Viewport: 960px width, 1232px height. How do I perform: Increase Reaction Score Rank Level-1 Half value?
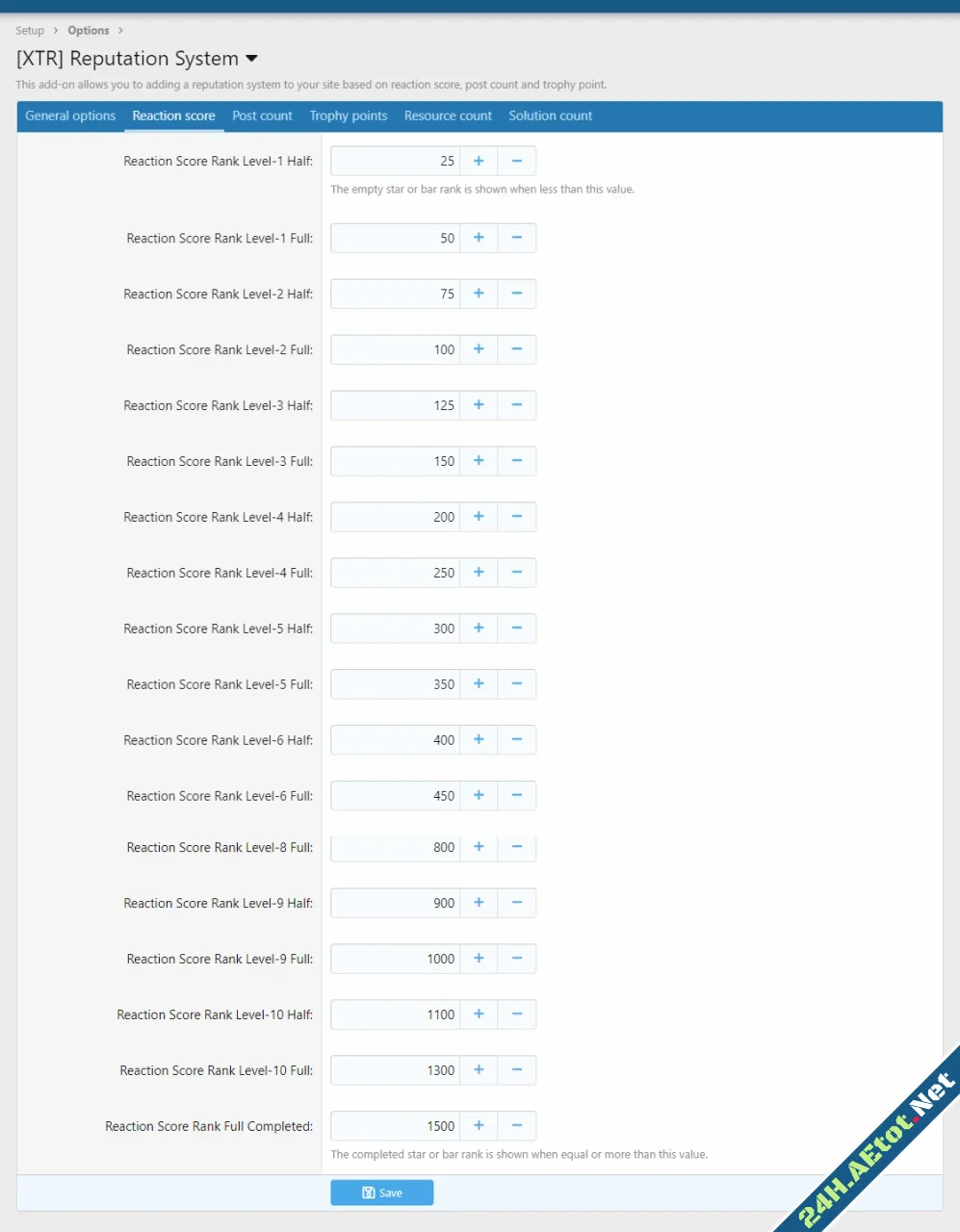(479, 161)
